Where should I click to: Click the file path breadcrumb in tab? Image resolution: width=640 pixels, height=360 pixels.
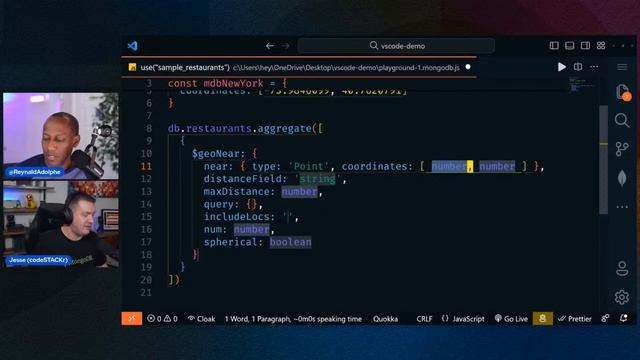[x=346, y=68]
